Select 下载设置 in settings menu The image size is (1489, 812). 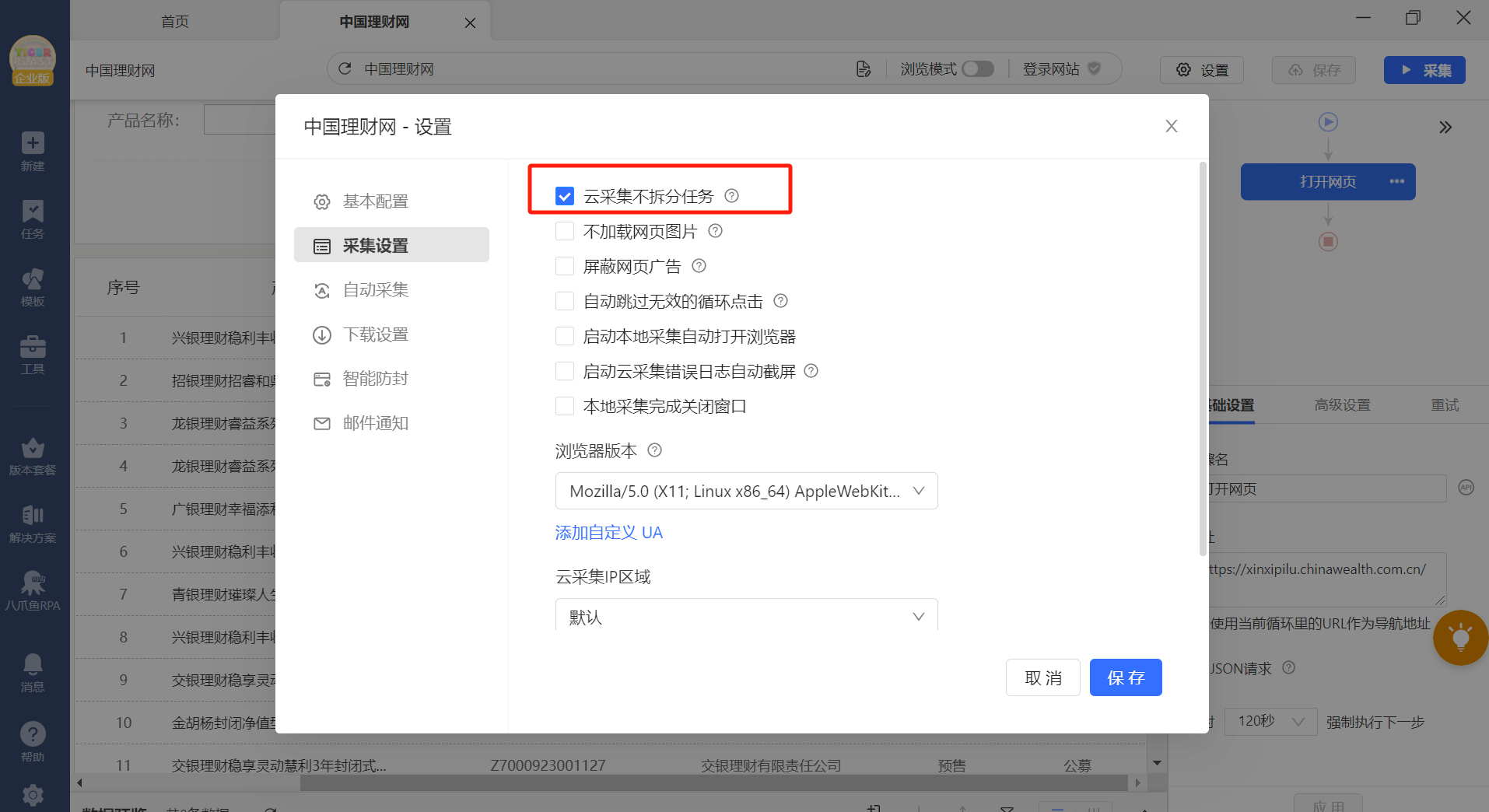(x=391, y=334)
